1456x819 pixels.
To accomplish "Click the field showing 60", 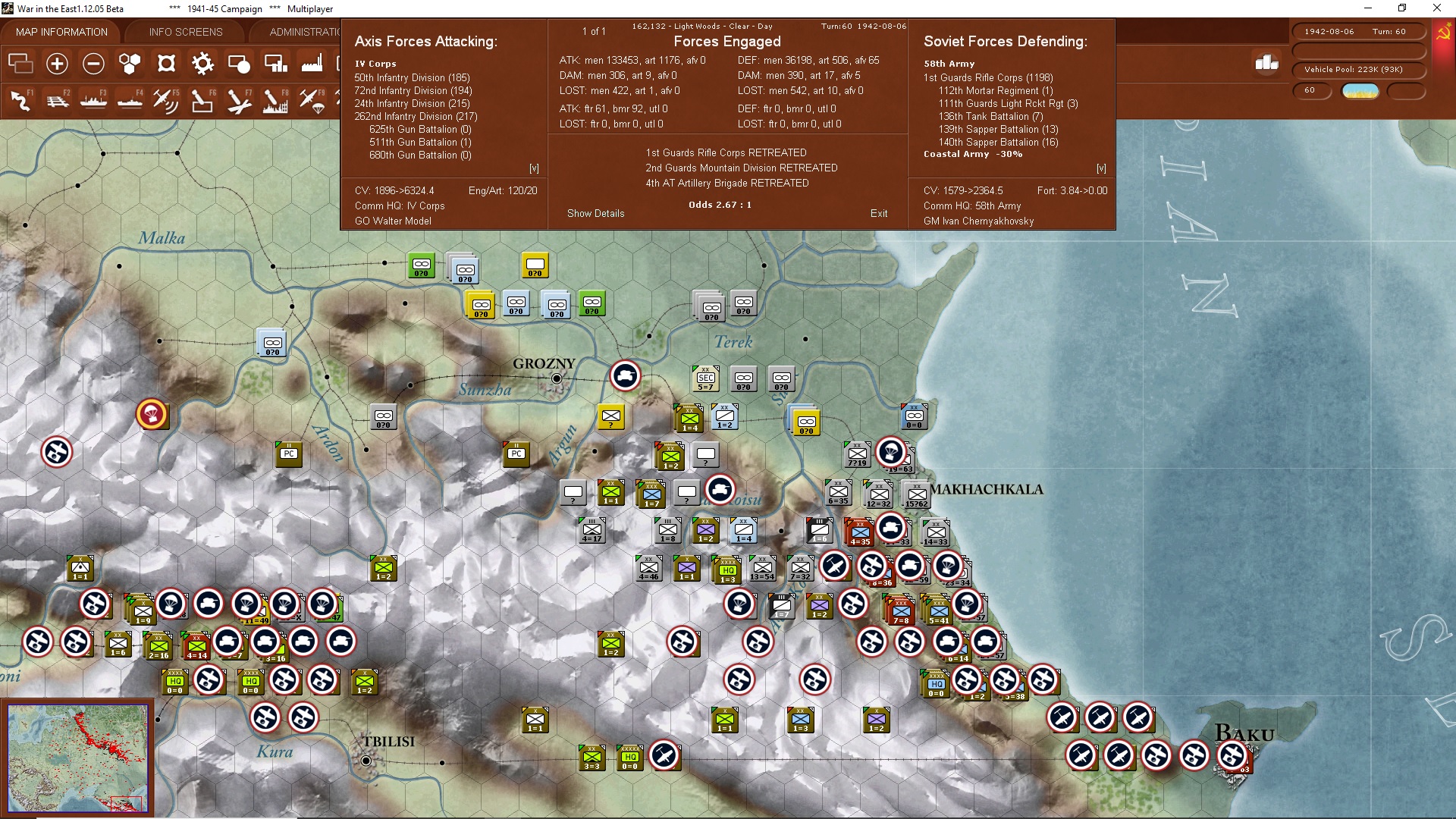I will (x=1311, y=90).
